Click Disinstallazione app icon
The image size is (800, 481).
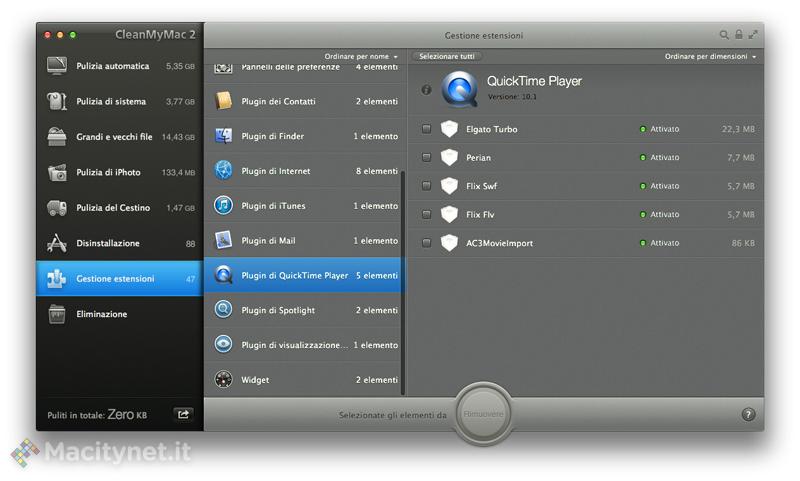coord(57,243)
